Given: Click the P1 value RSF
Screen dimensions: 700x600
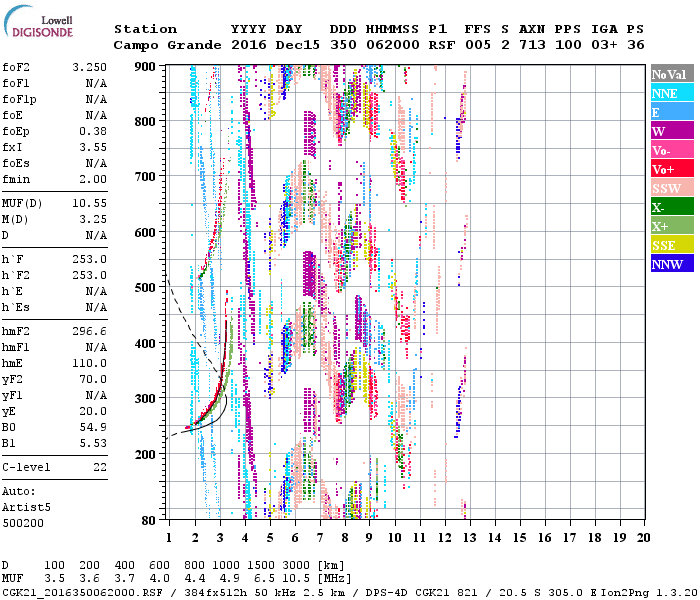Looking at the screenshot, I should coord(442,45).
